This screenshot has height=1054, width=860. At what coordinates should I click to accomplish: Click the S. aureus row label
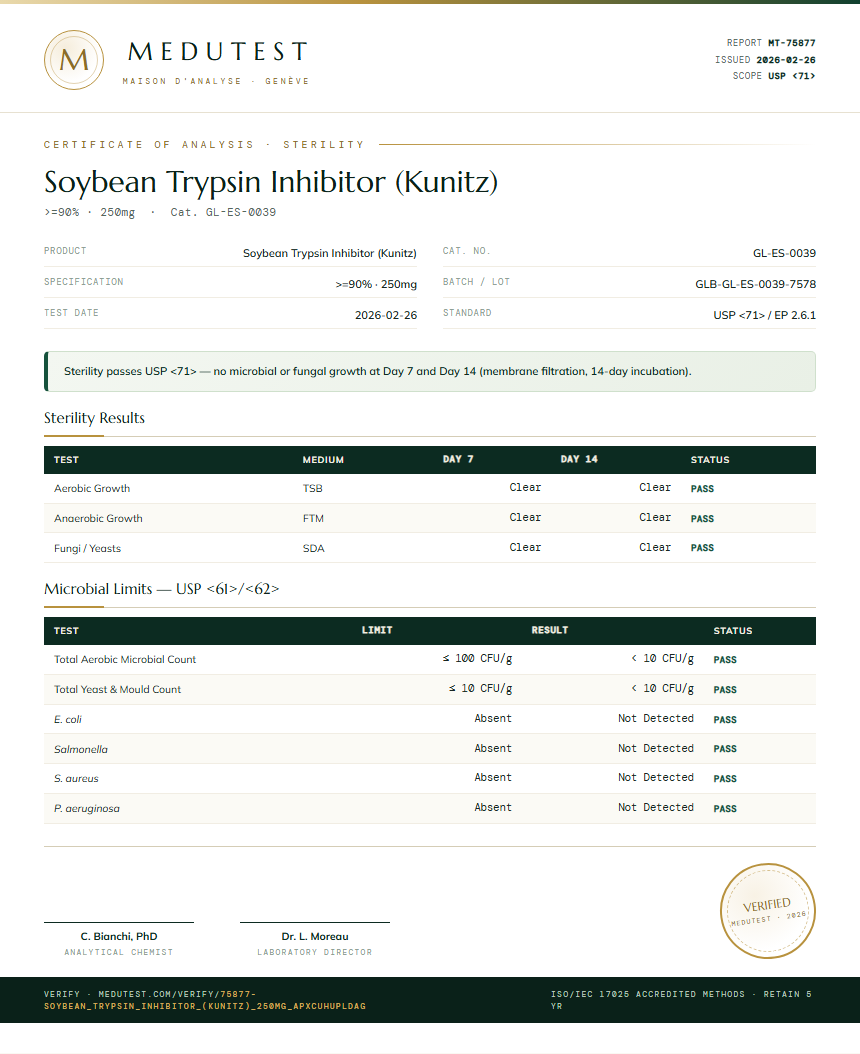76,778
